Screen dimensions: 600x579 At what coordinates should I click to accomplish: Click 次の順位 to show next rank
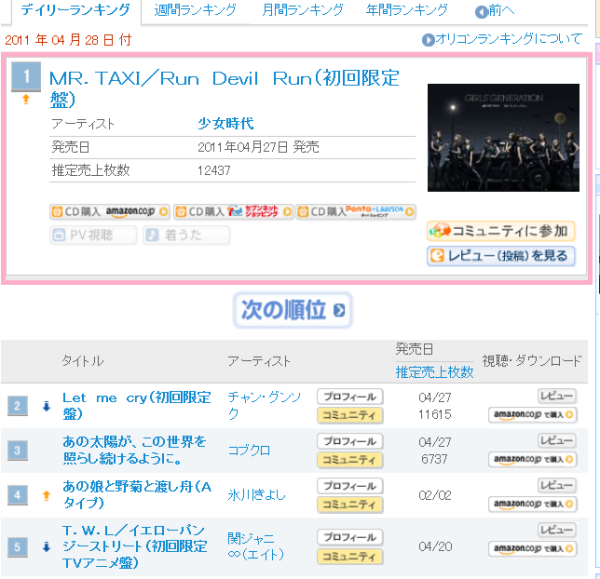pyautogui.click(x=293, y=310)
